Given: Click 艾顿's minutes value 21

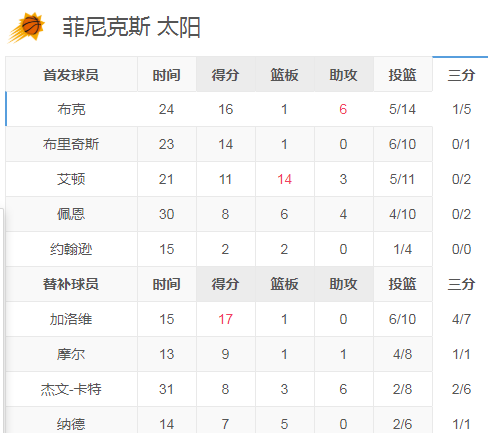Looking at the screenshot, I should coord(166,179).
